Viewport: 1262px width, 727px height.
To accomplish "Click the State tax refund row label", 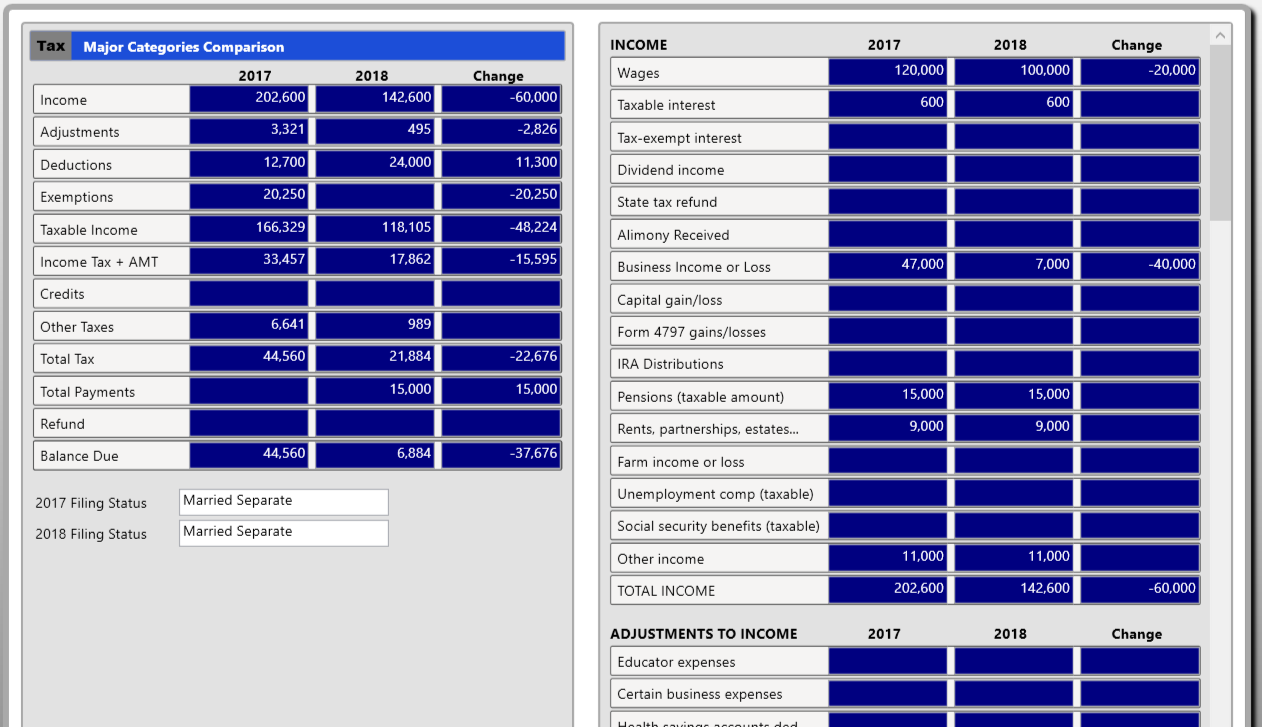I will (x=667, y=202).
